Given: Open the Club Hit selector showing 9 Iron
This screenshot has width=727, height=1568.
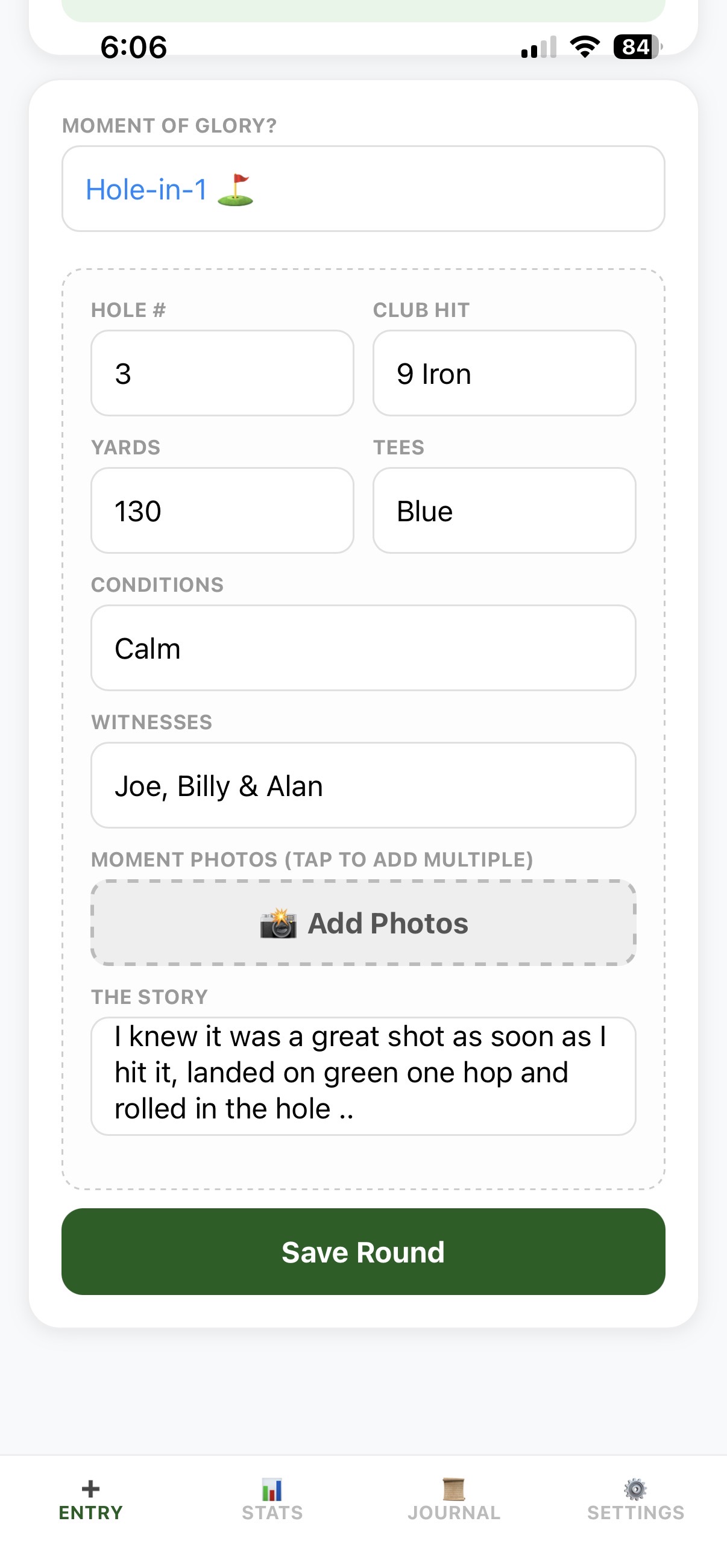Looking at the screenshot, I should (504, 374).
